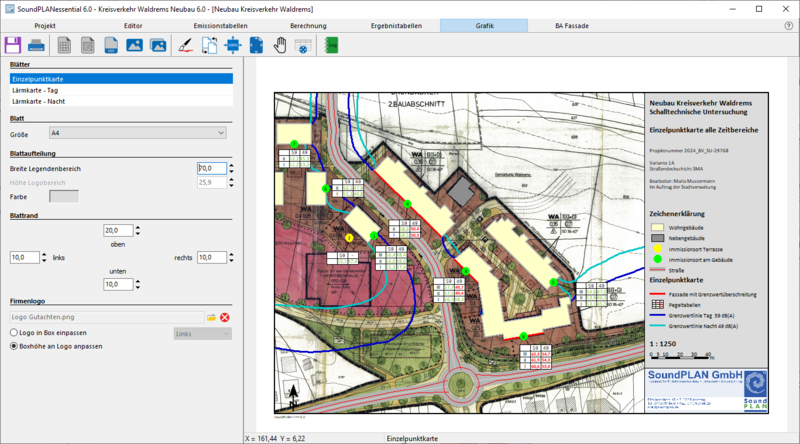Click the 'X = 161,44 Y = 6,22' coordinates
The width and height of the screenshot is (800, 444).
click(275, 438)
